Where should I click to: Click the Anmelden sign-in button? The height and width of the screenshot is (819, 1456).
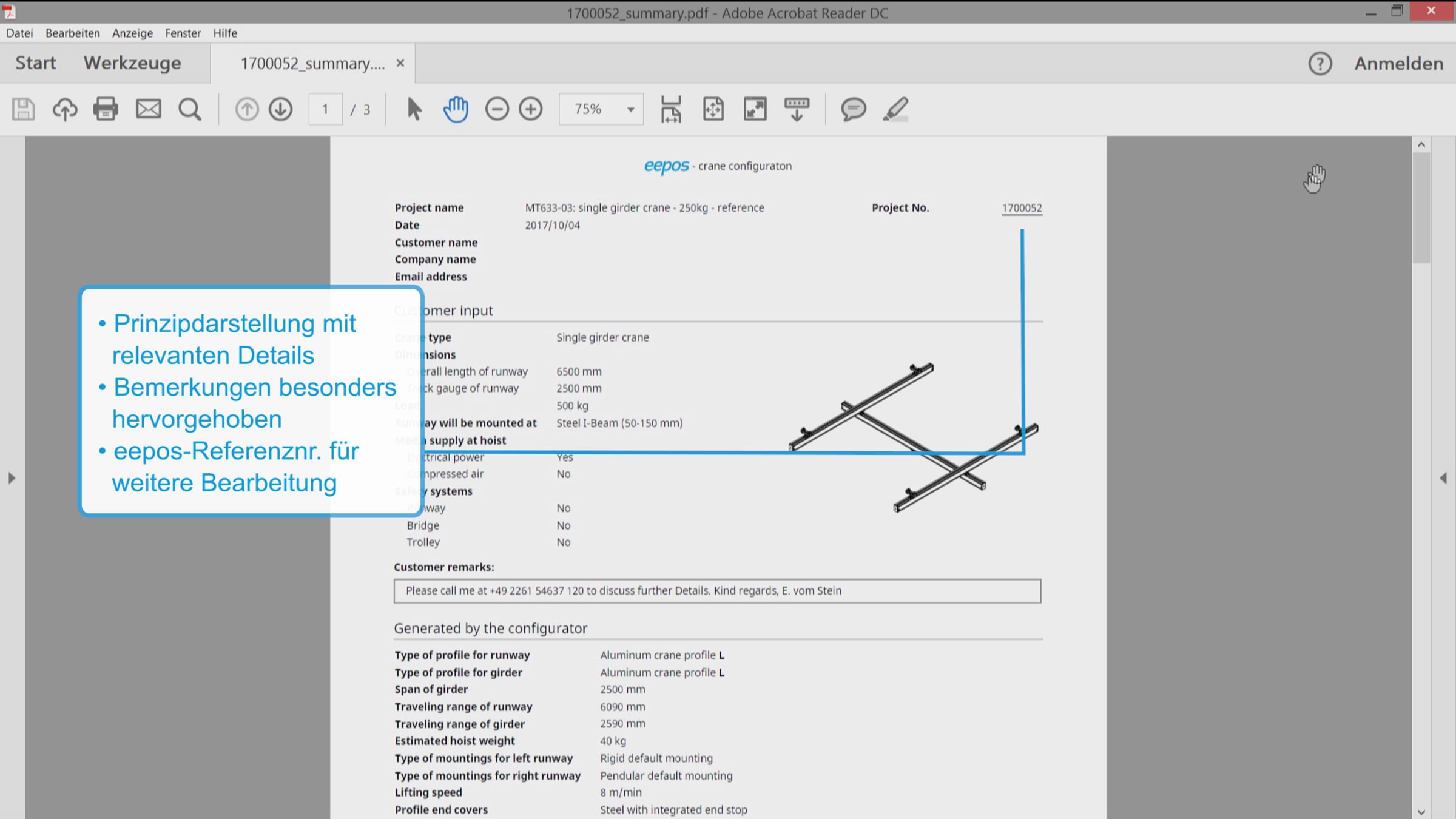(x=1399, y=64)
